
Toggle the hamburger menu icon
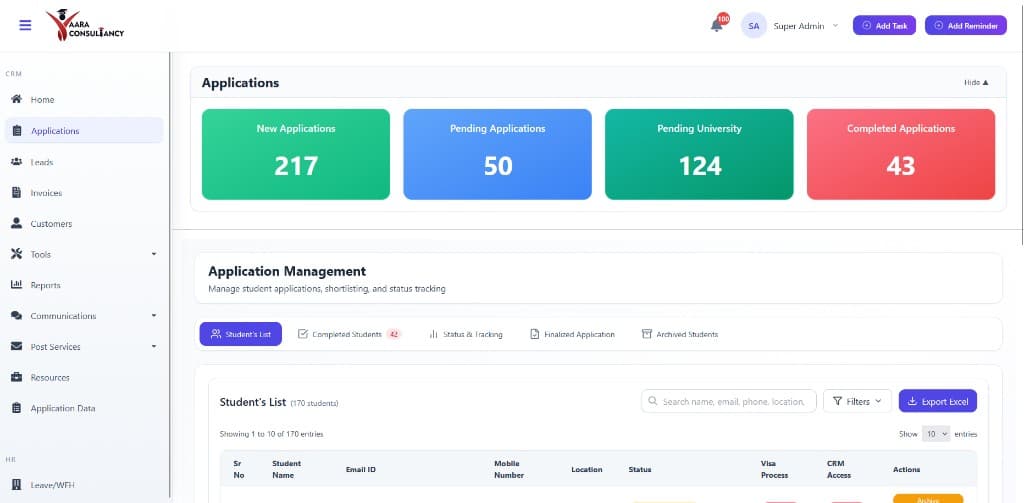(25, 25)
